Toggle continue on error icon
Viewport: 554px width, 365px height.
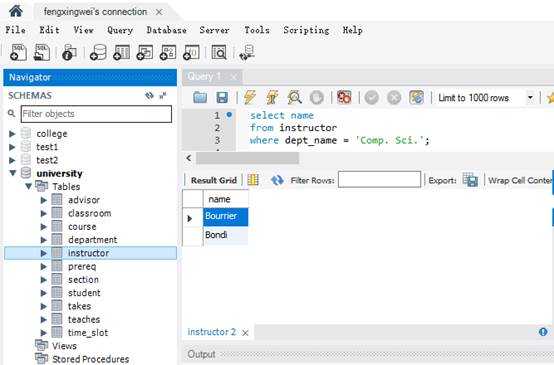pos(344,97)
